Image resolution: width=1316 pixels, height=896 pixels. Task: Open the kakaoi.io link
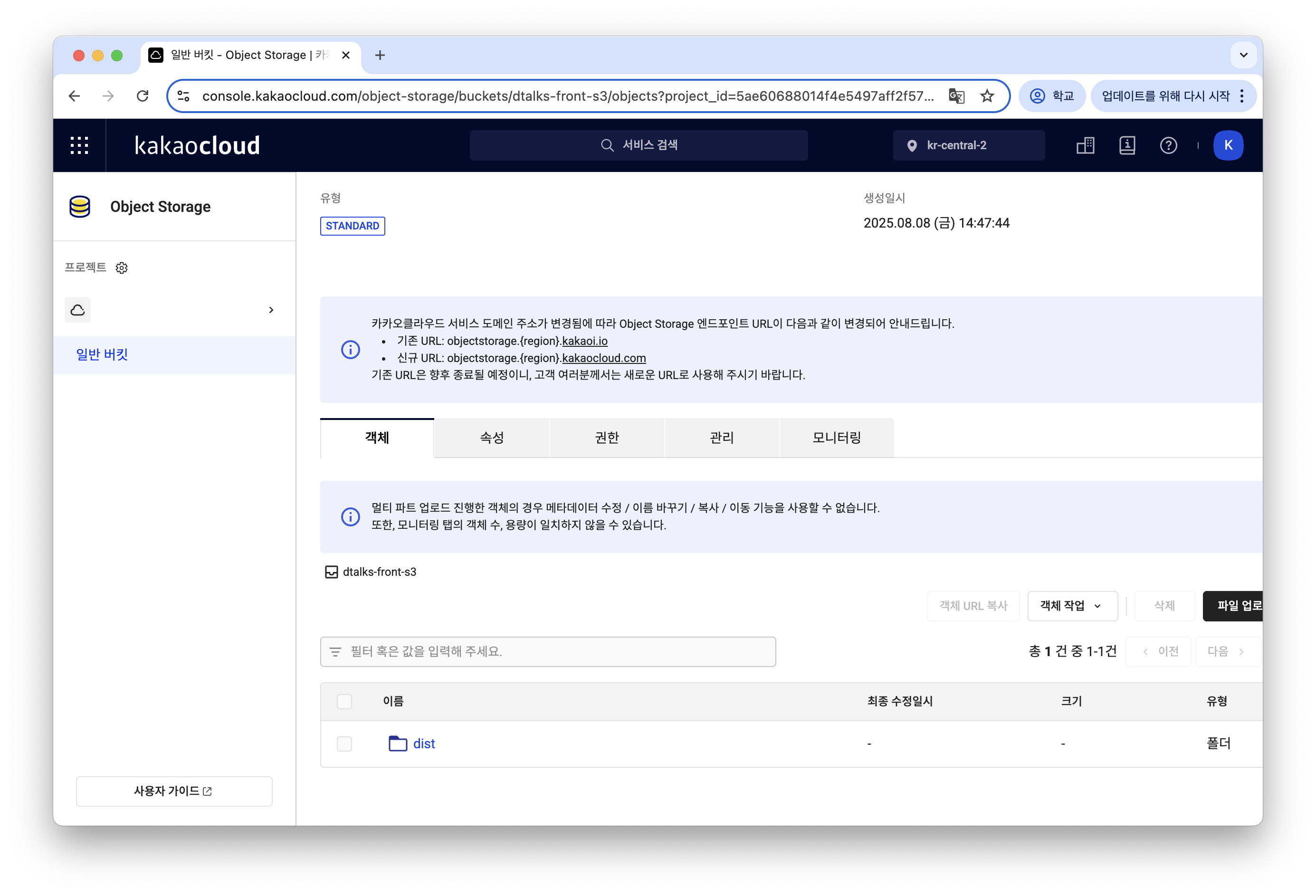coord(585,341)
